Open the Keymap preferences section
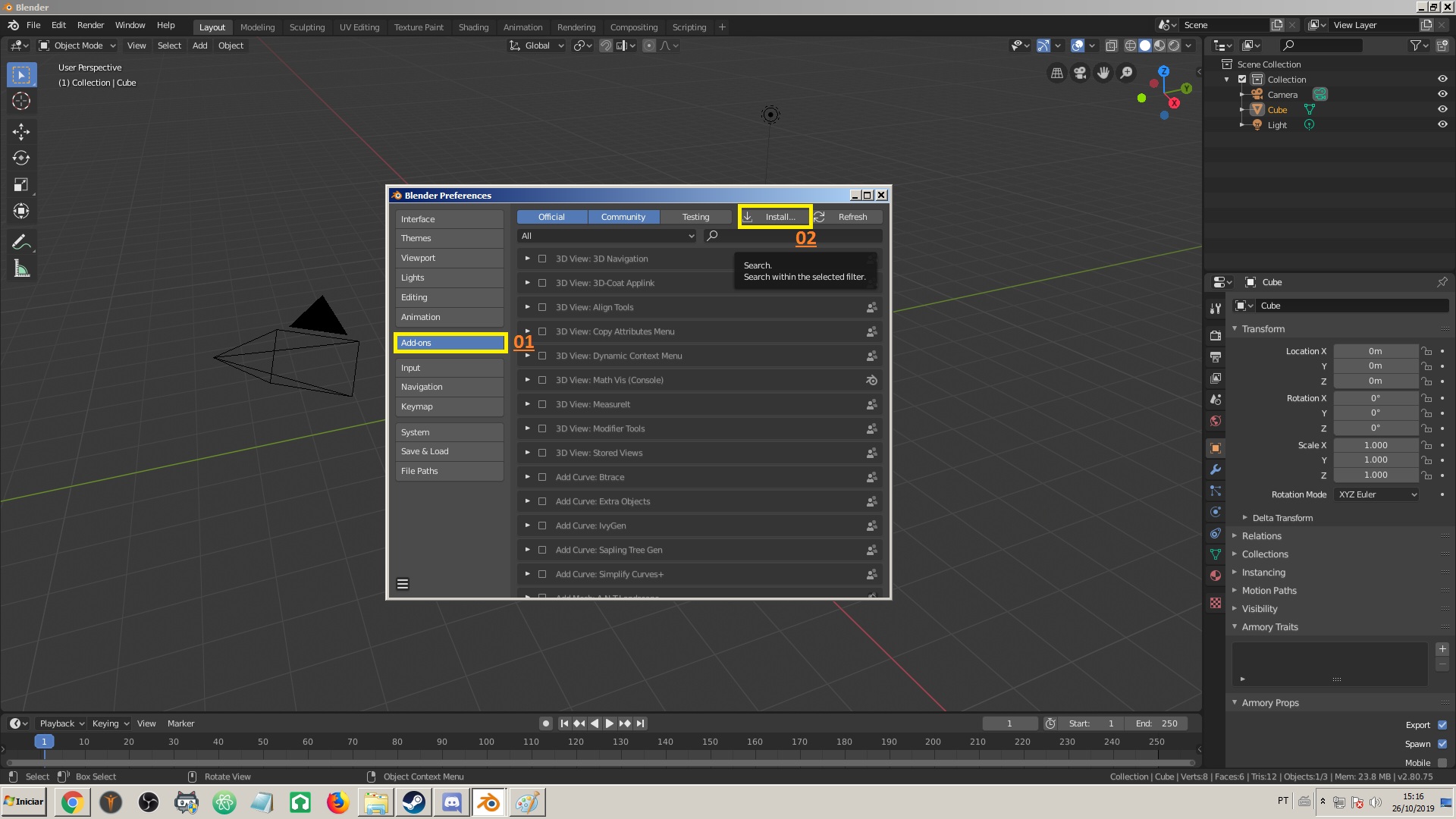 coord(449,406)
